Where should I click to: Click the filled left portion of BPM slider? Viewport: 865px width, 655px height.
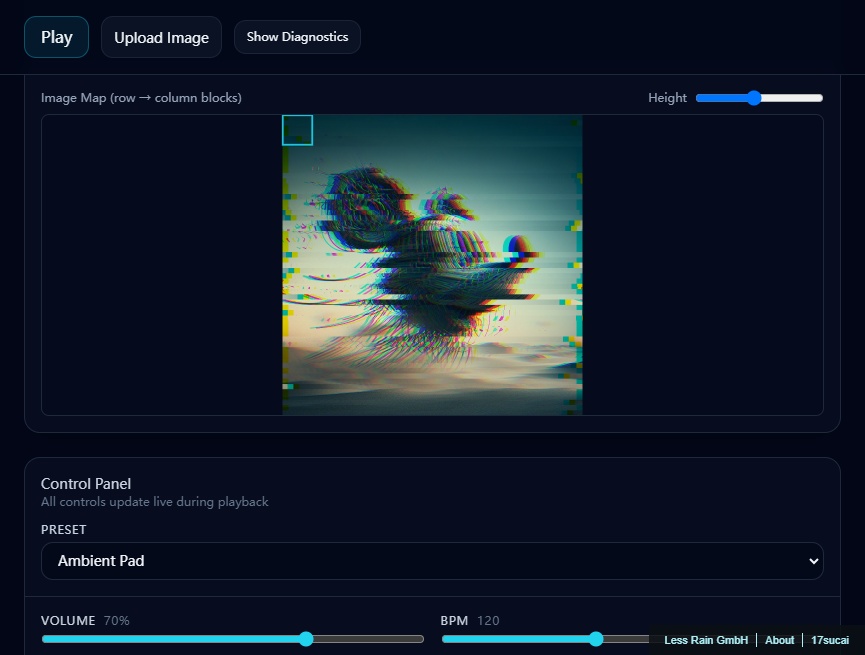coord(515,639)
